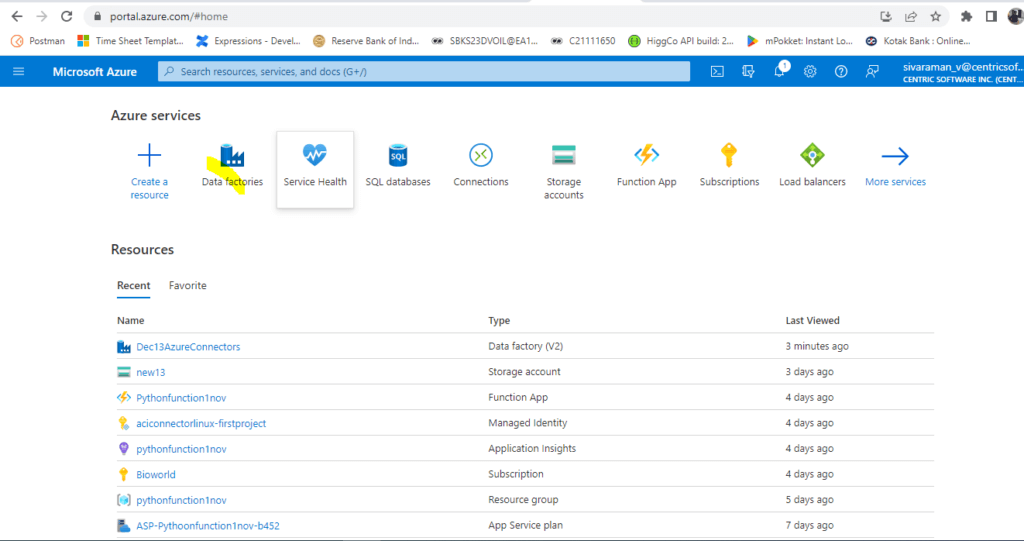Open the new13 storage account link
1024x541 pixels.
click(x=150, y=372)
